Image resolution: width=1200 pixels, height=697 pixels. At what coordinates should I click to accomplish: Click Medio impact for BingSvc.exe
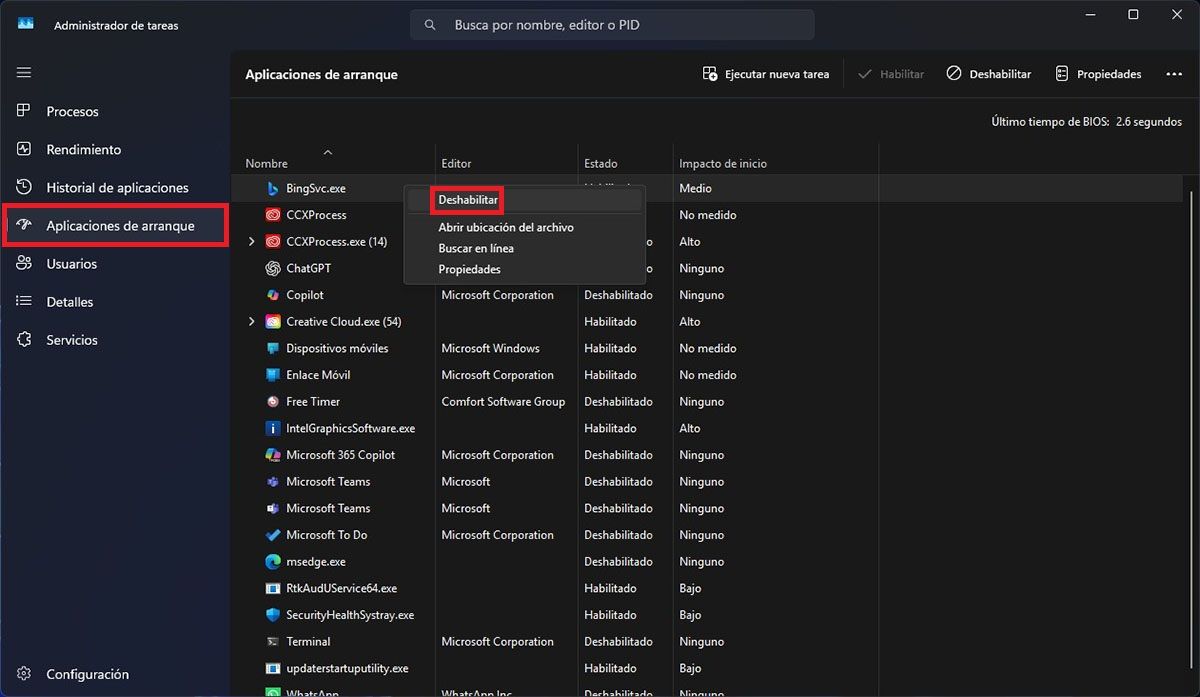(695, 188)
